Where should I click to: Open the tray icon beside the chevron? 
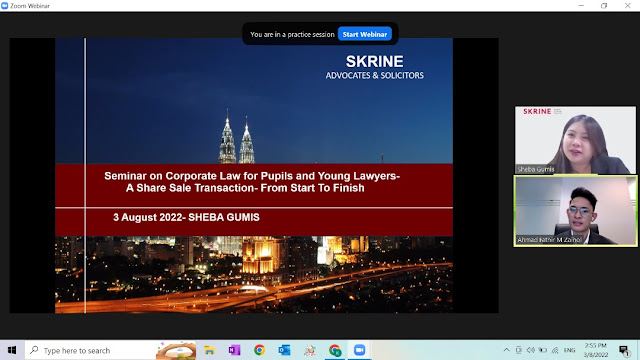pyautogui.click(x=518, y=350)
